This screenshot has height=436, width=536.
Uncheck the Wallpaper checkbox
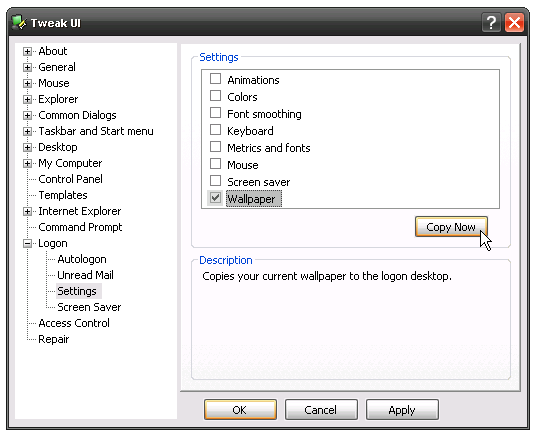point(215,198)
